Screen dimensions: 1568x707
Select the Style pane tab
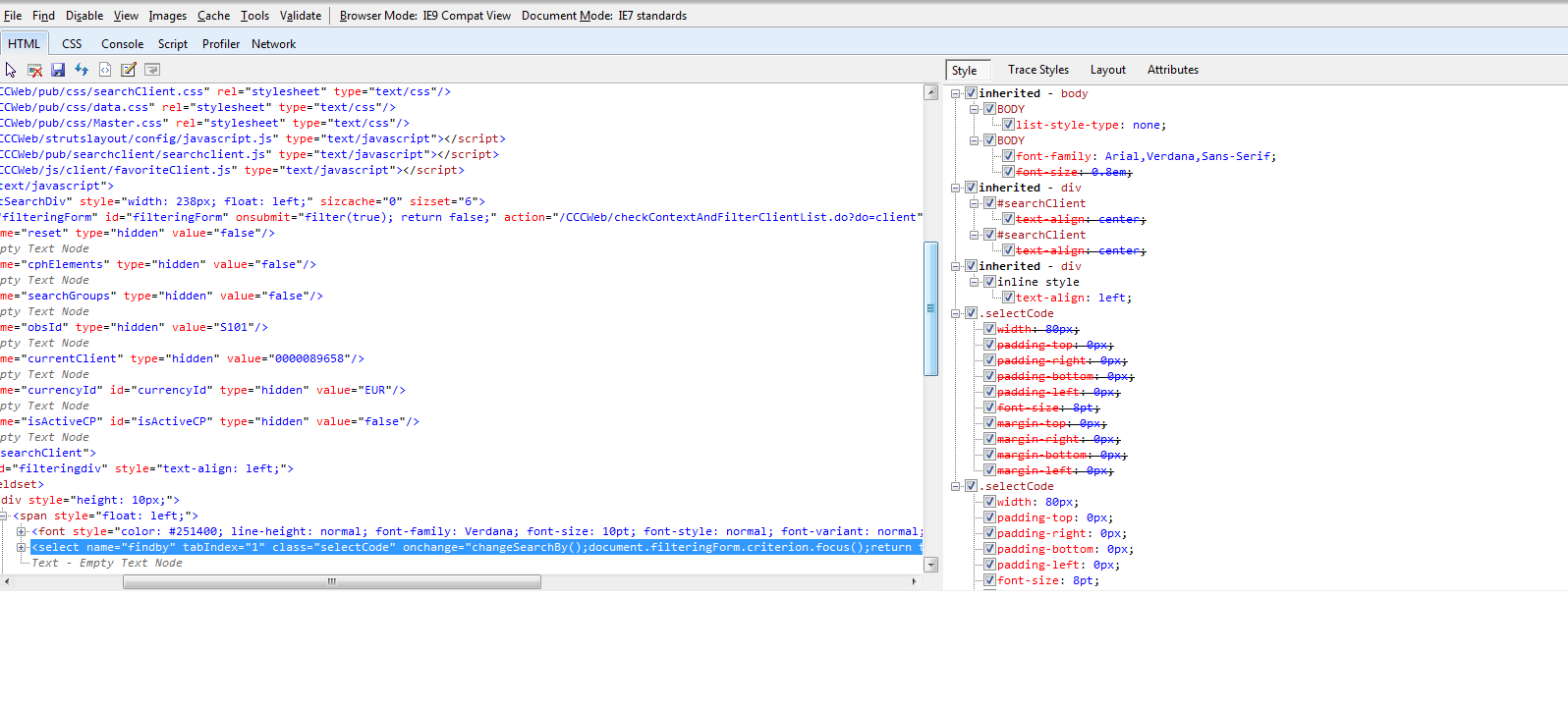(x=968, y=71)
